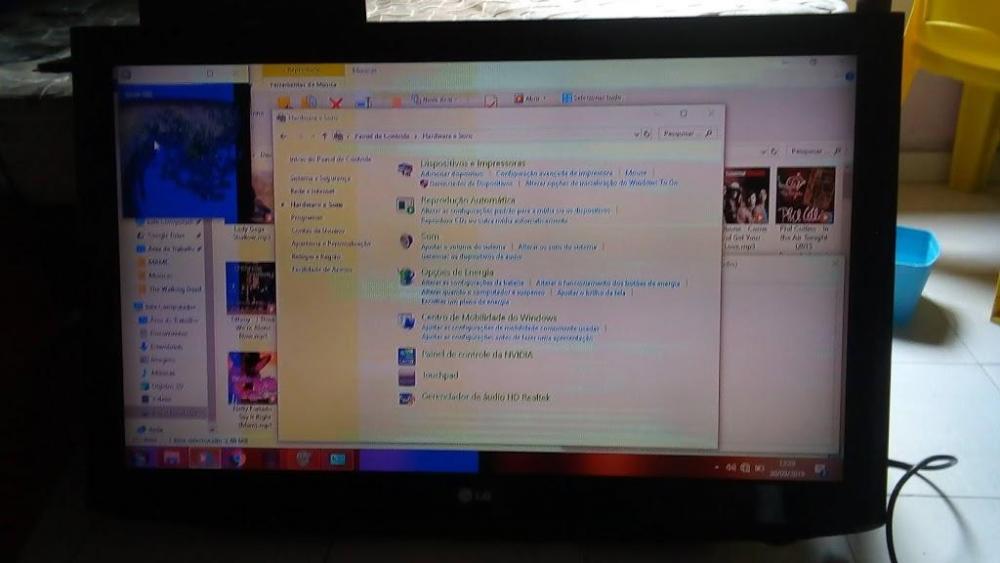This screenshot has height=563, width=1000.
Task: Open the Reprodução Automática icon
Action: point(405,205)
